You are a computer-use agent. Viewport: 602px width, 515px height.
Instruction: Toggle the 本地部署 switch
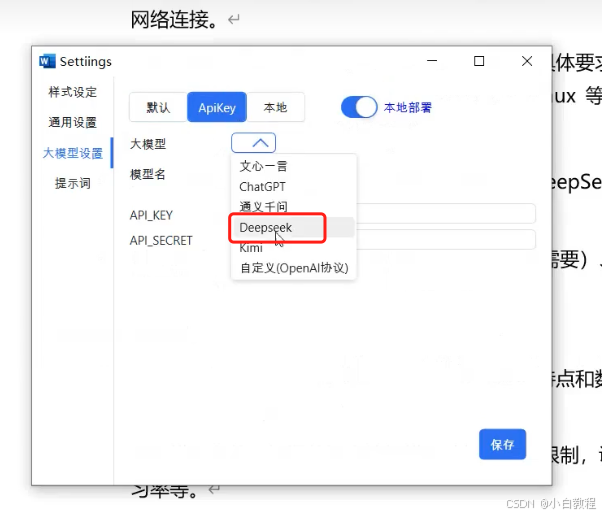pyautogui.click(x=359, y=107)
